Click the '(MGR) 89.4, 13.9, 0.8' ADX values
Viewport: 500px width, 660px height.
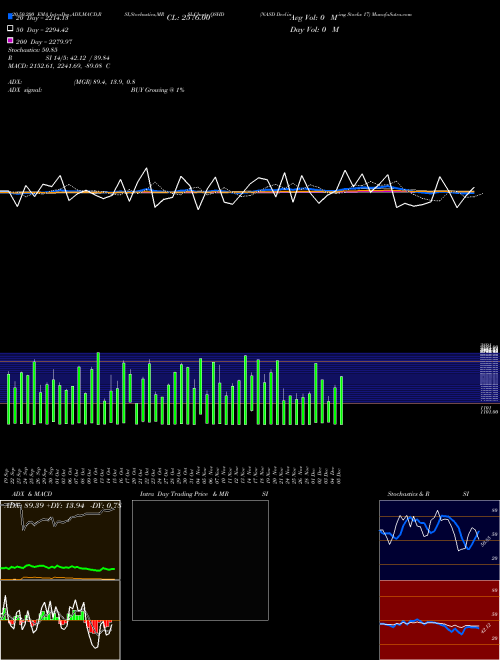[x=104, y=82]
